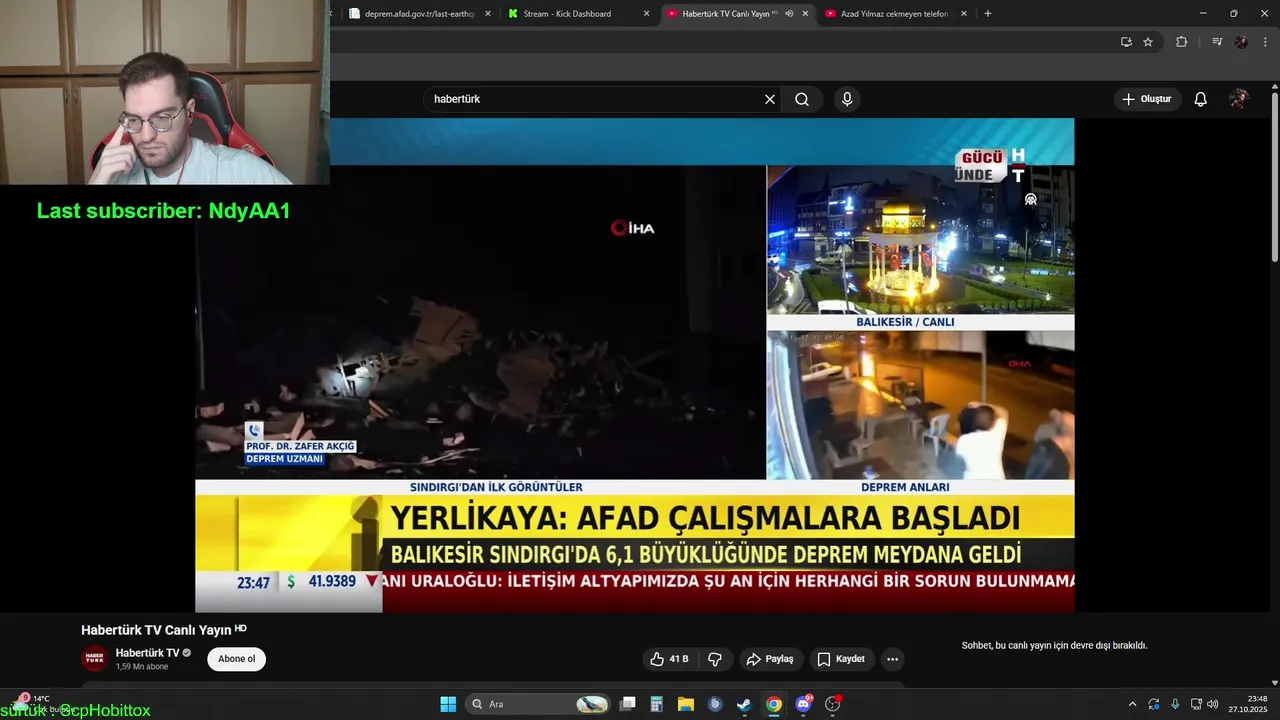Close the Kick Dashboard tab
The image size is (1280, 720).
tap(646, 14)
